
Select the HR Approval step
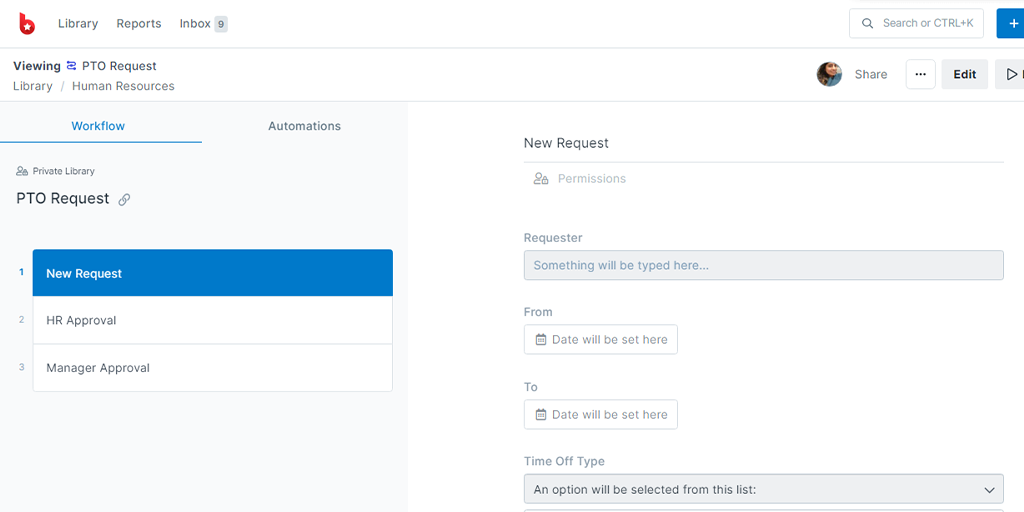click(213, 320)
